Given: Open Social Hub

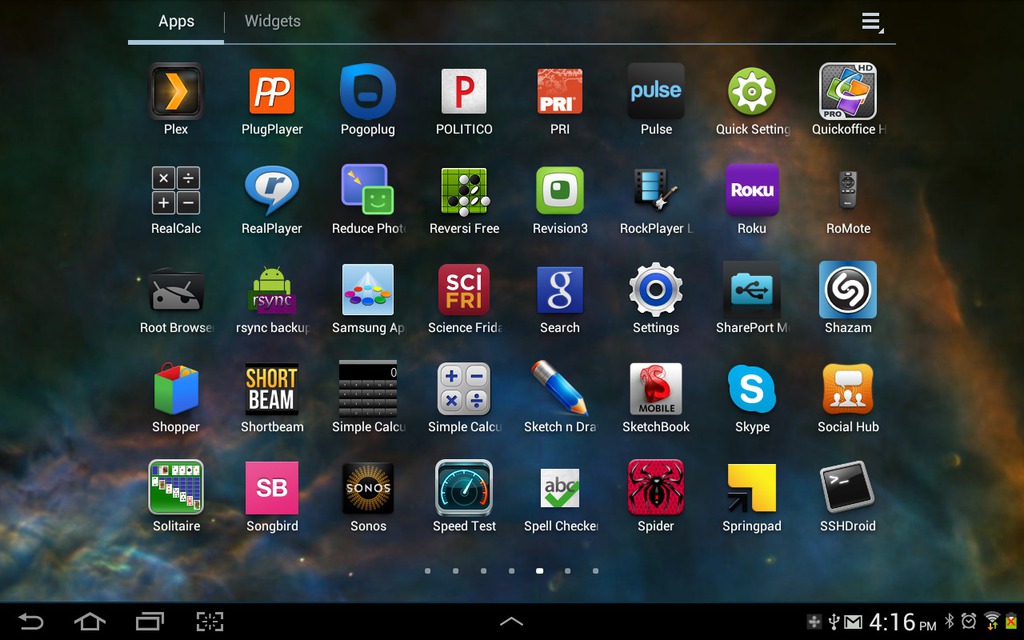Looking at the screenshot, I should click(848, 389).
